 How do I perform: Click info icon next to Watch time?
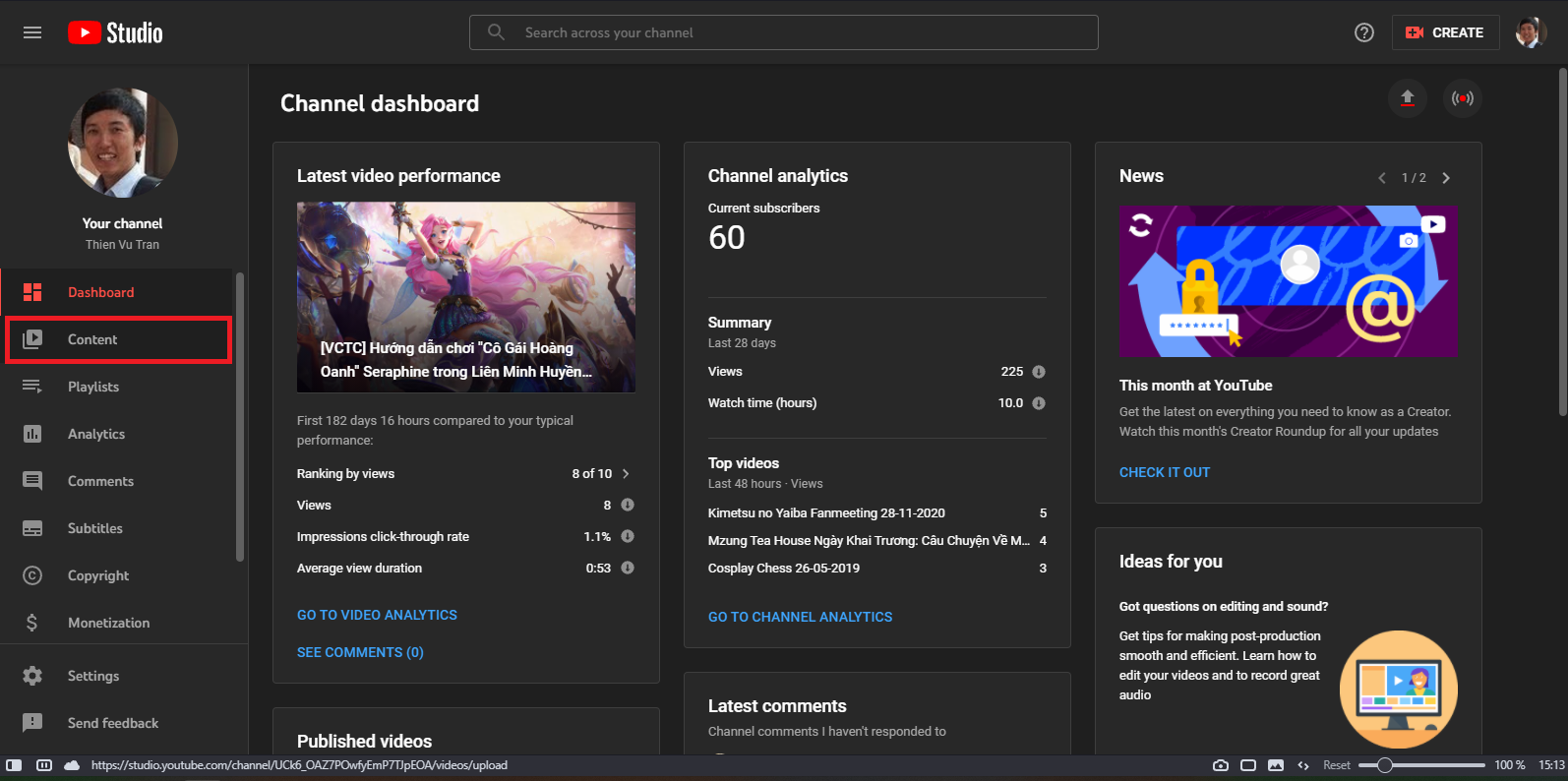click(1039, 403)
